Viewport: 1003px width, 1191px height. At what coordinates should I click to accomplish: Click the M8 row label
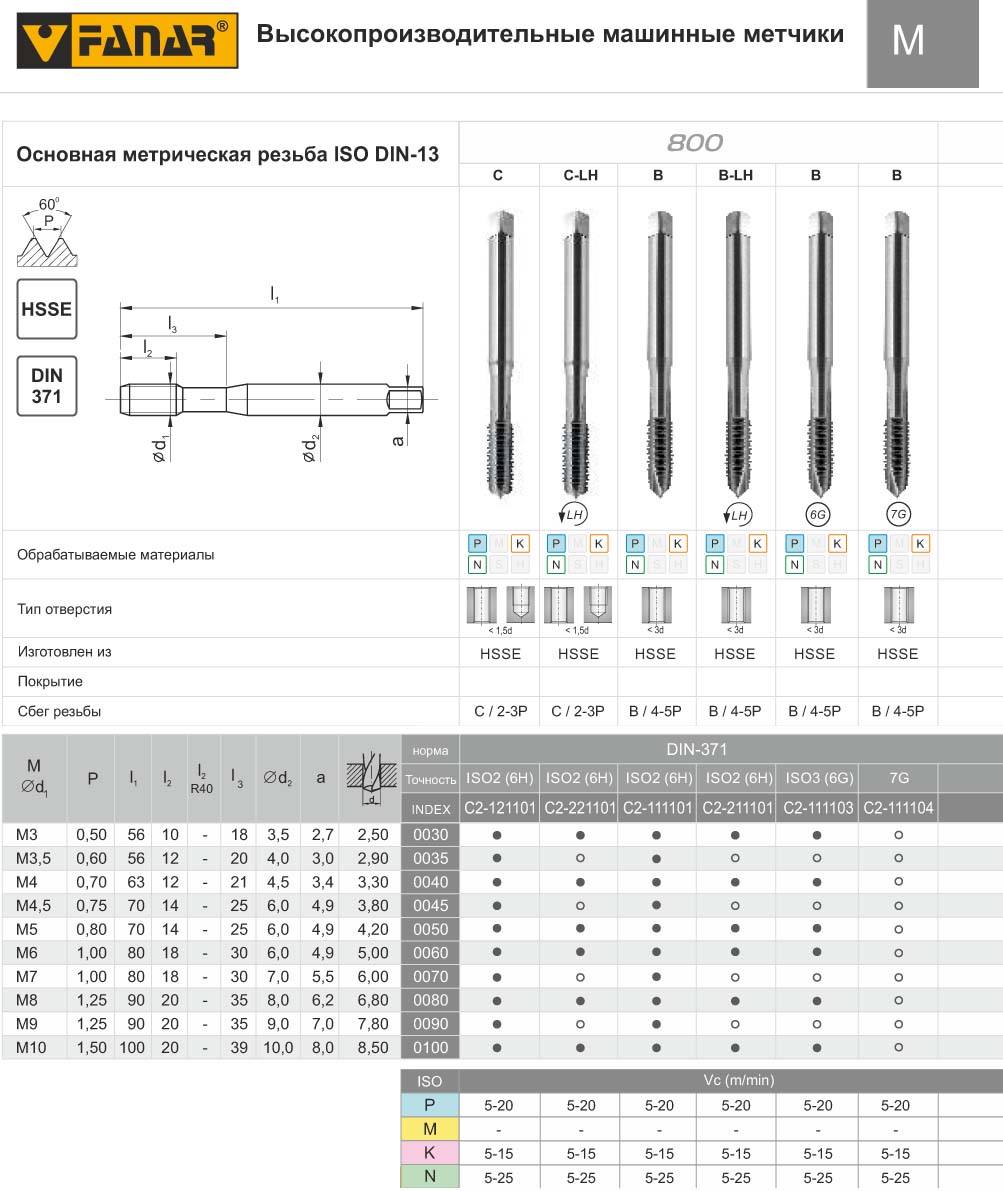click(27, 1000)
